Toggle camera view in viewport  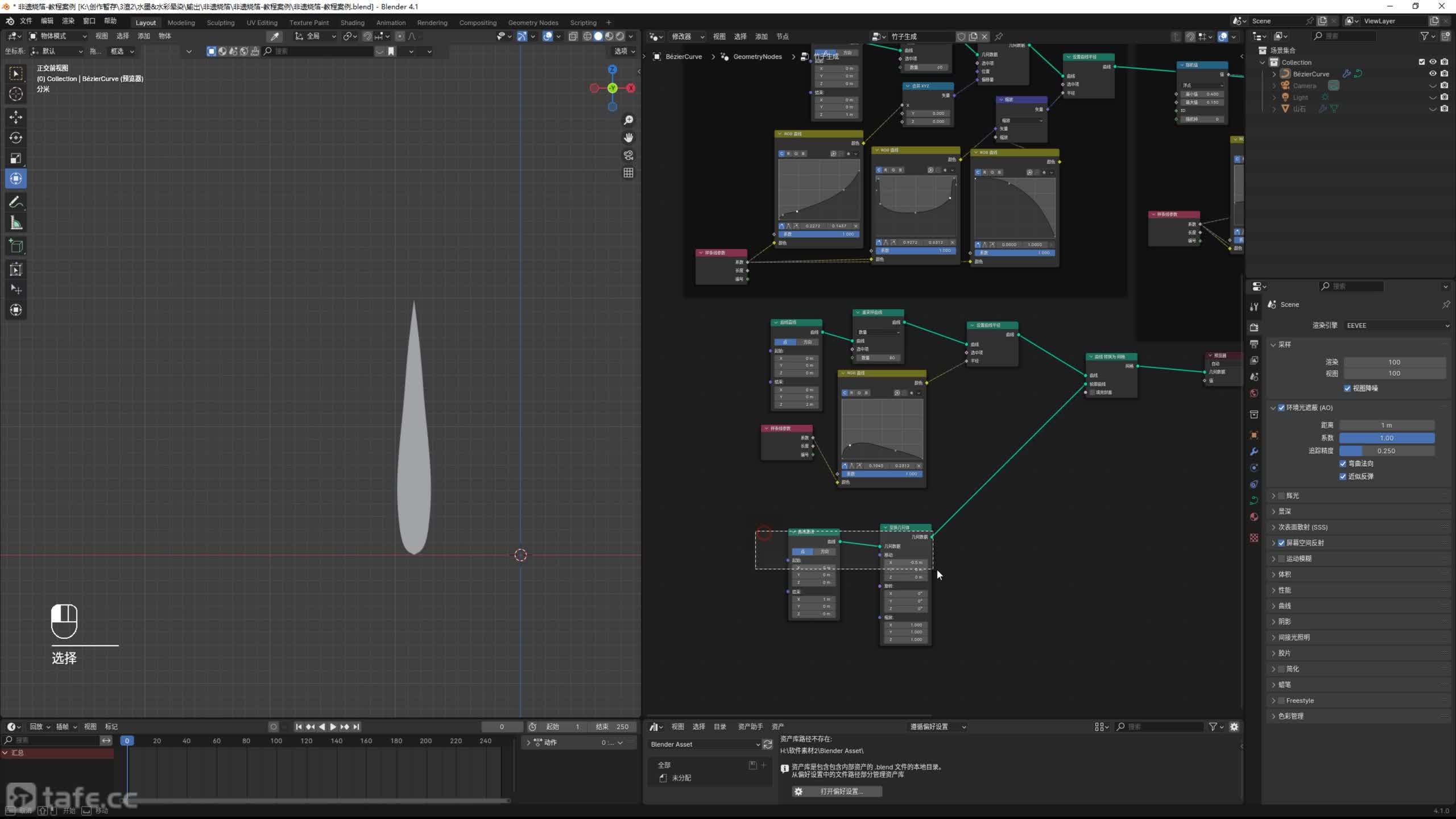pos(628,155)
